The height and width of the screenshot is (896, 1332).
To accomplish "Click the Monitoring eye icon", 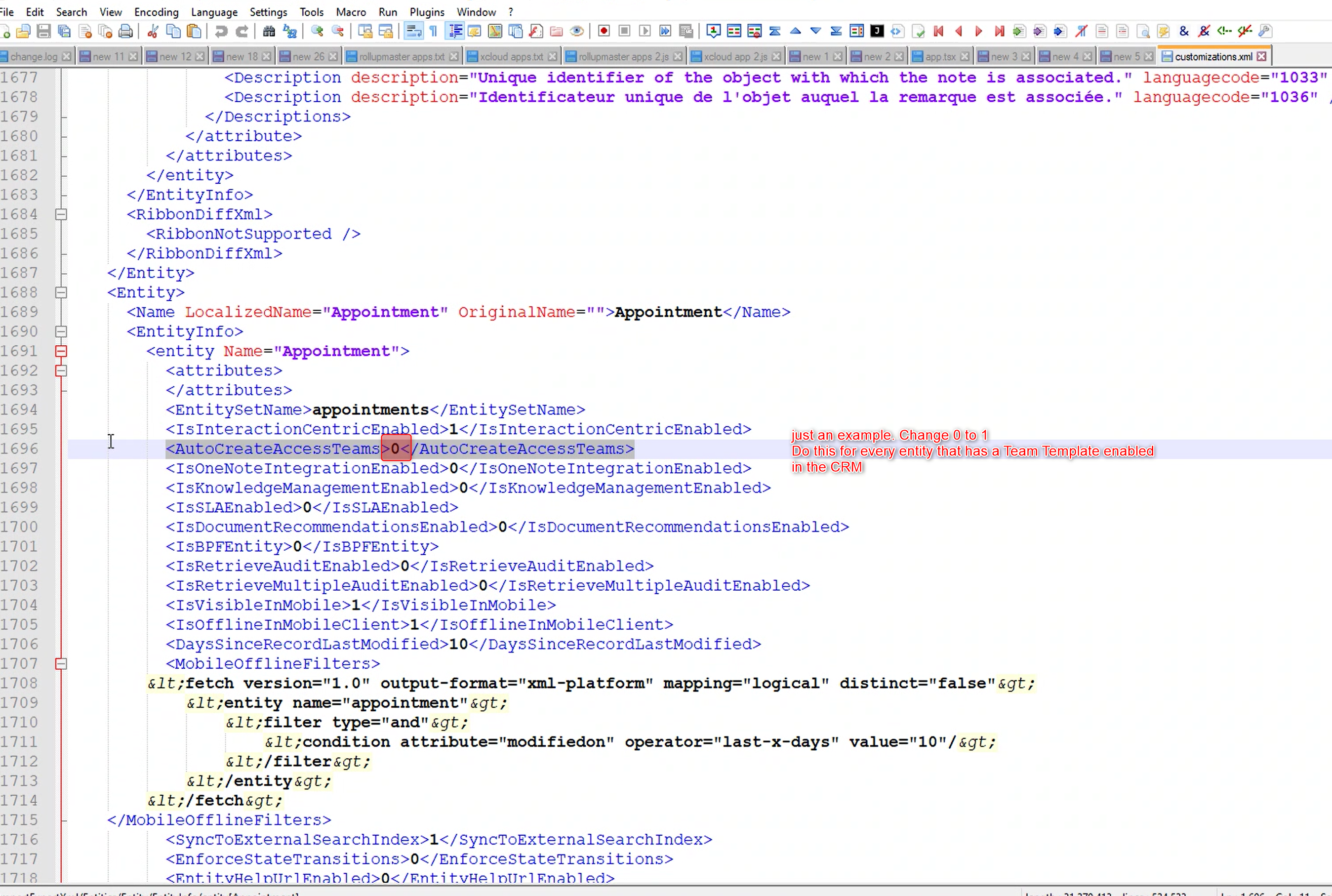I will click(577, 31).
